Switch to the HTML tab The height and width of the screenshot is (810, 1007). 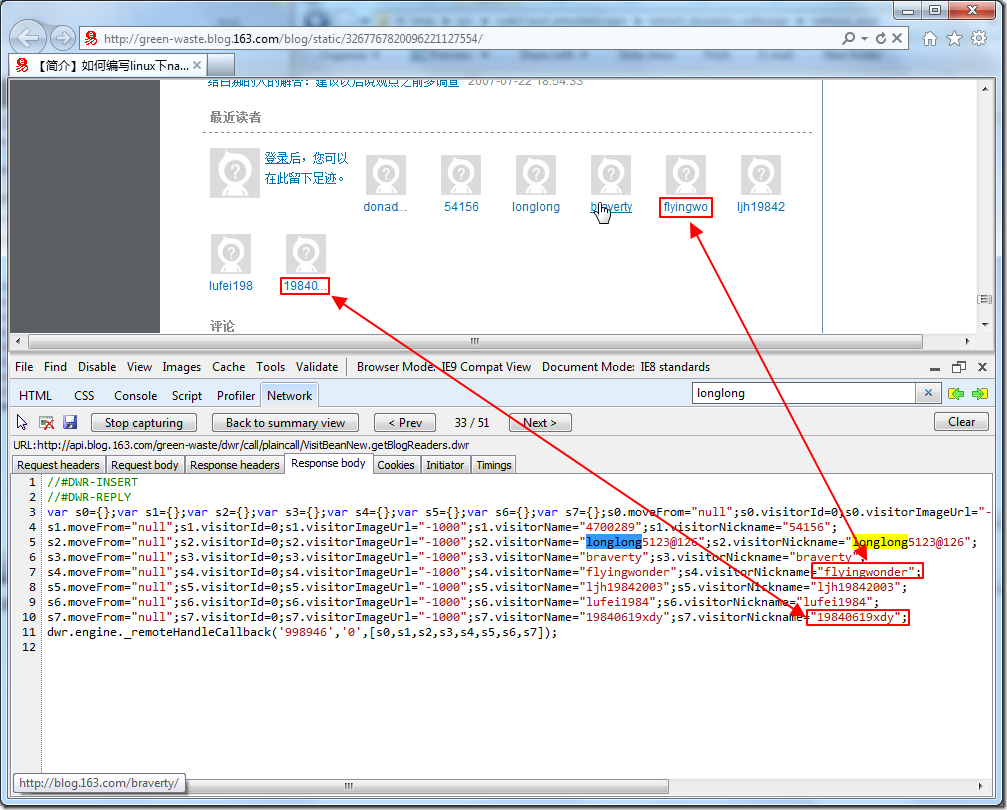coord(35,396)
